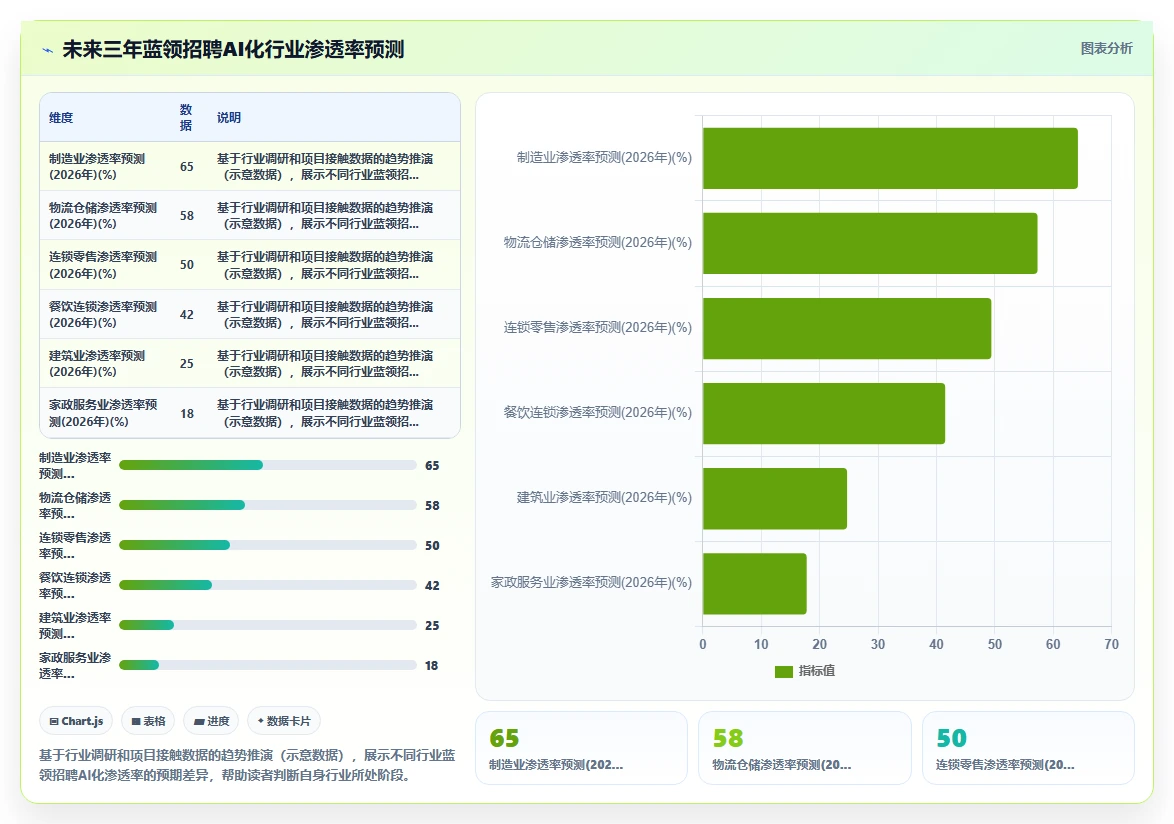Click the chart axis label 家政服务业渗透率预测(2026年)(%)
Screen dimensions: 1174x824
[591, 582]
